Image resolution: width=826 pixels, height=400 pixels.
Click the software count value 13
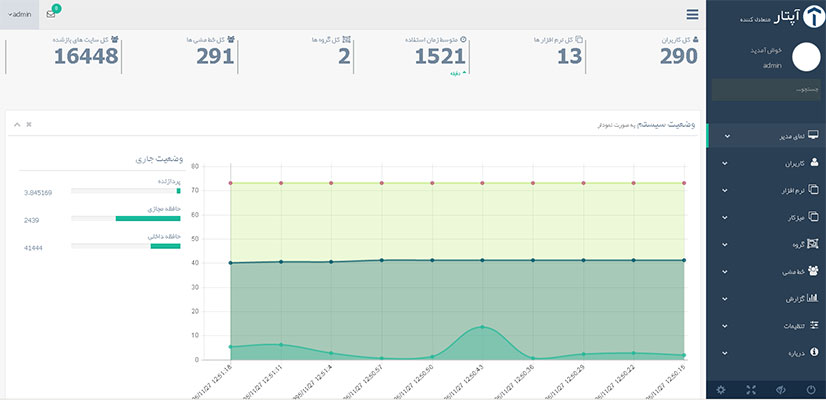569,56
